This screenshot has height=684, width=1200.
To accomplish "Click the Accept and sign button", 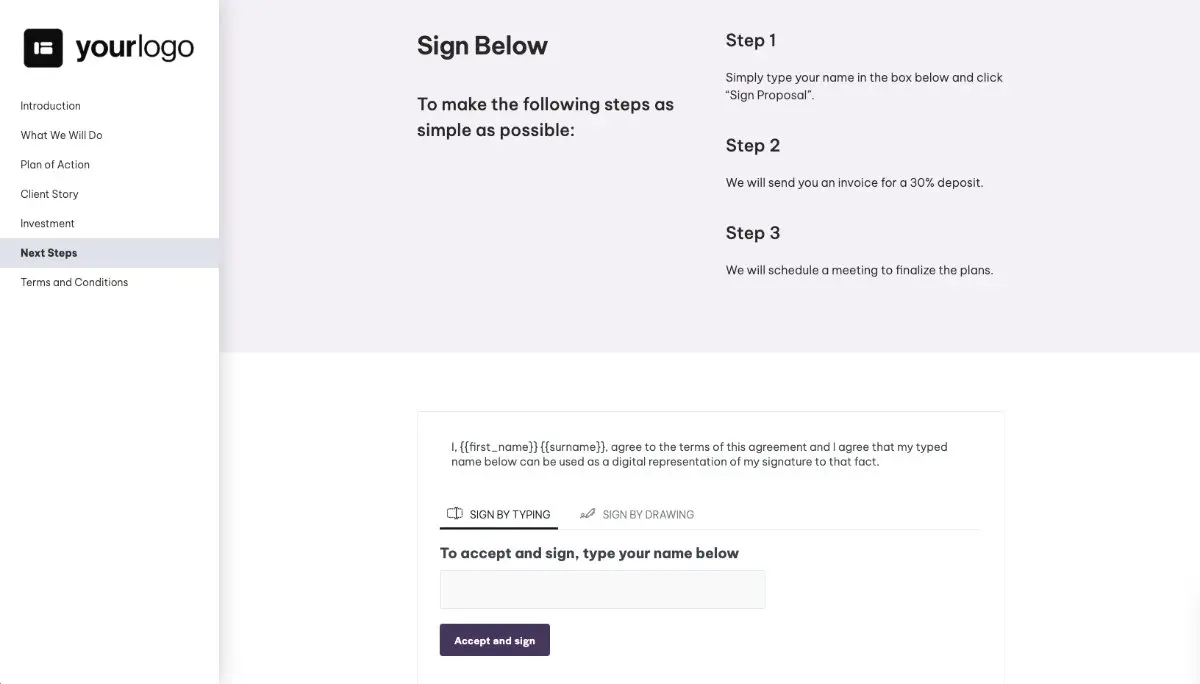I will (x=494, y=639).
